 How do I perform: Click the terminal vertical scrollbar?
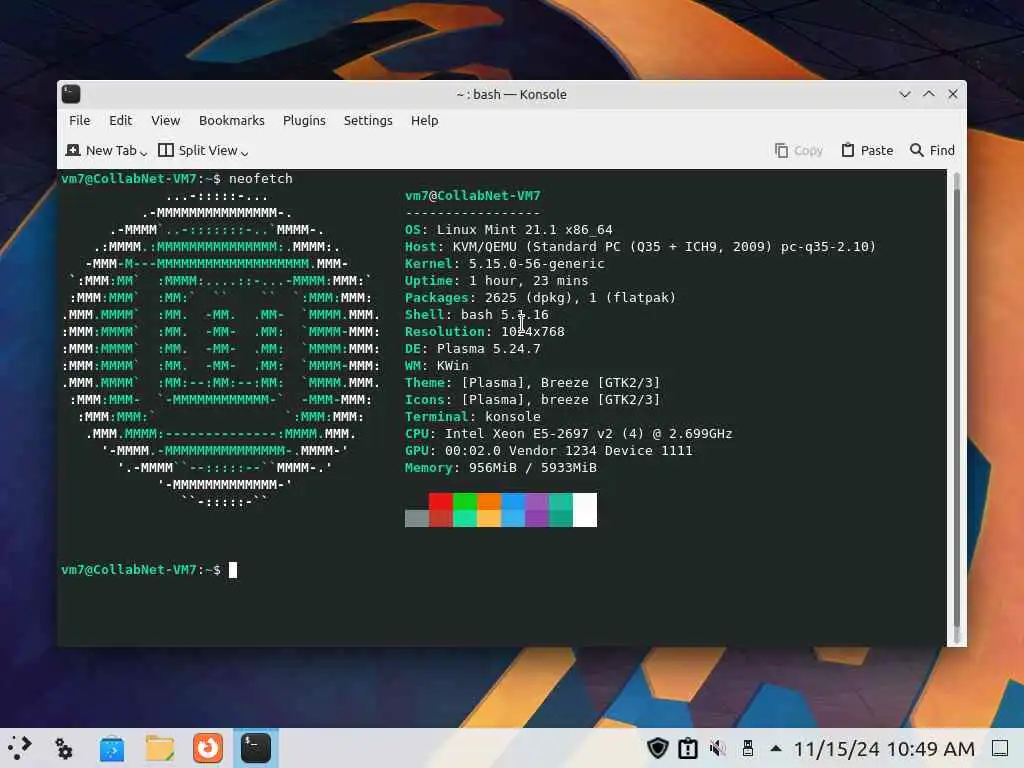(x=957, y=408)
